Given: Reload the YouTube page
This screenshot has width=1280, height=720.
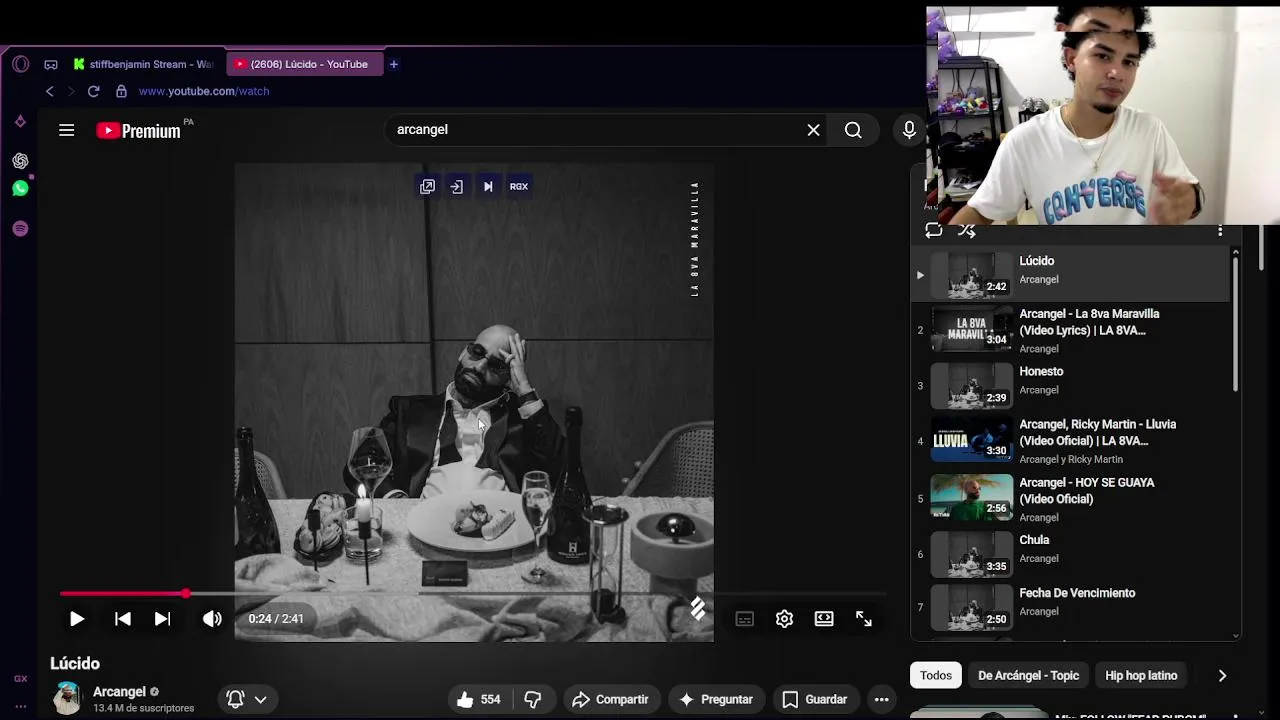Looking at the screenshot, I should (93, 91).
